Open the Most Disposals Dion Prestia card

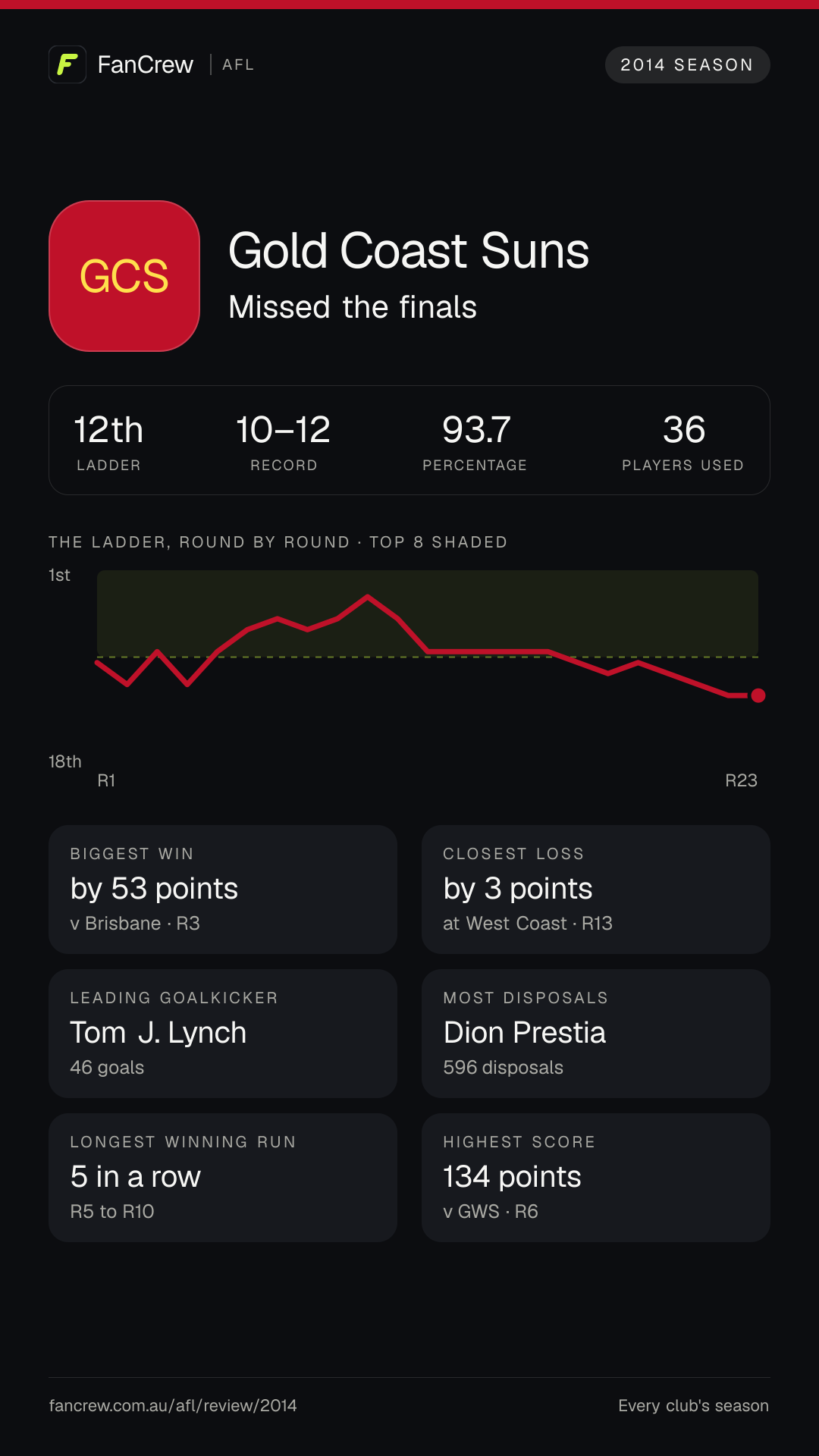coord(596,1034)
